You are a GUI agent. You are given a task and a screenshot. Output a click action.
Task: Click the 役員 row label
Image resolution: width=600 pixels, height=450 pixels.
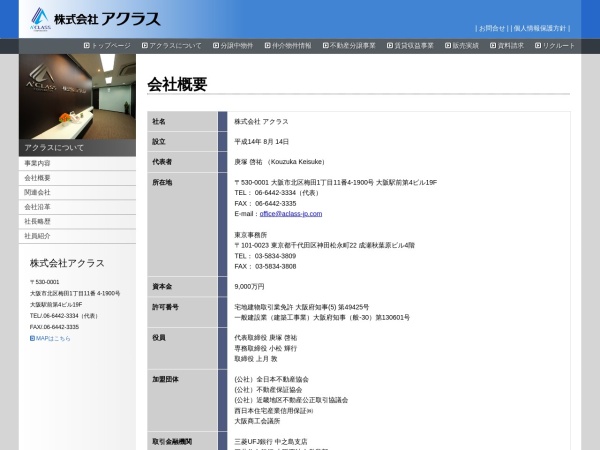tap(159, 338)
